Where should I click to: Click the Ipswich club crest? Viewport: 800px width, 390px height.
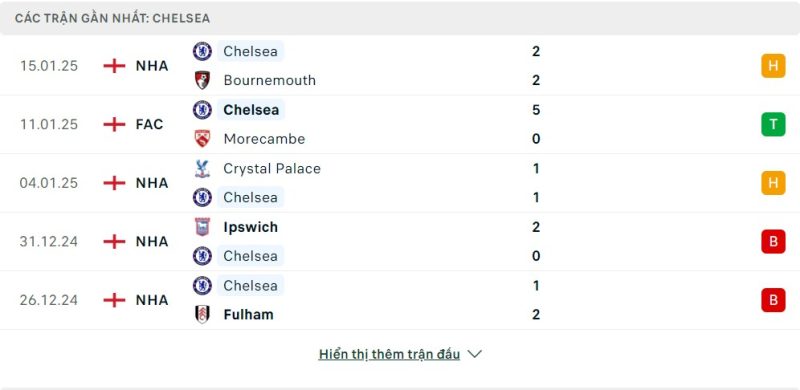click(x=203, y=227)
